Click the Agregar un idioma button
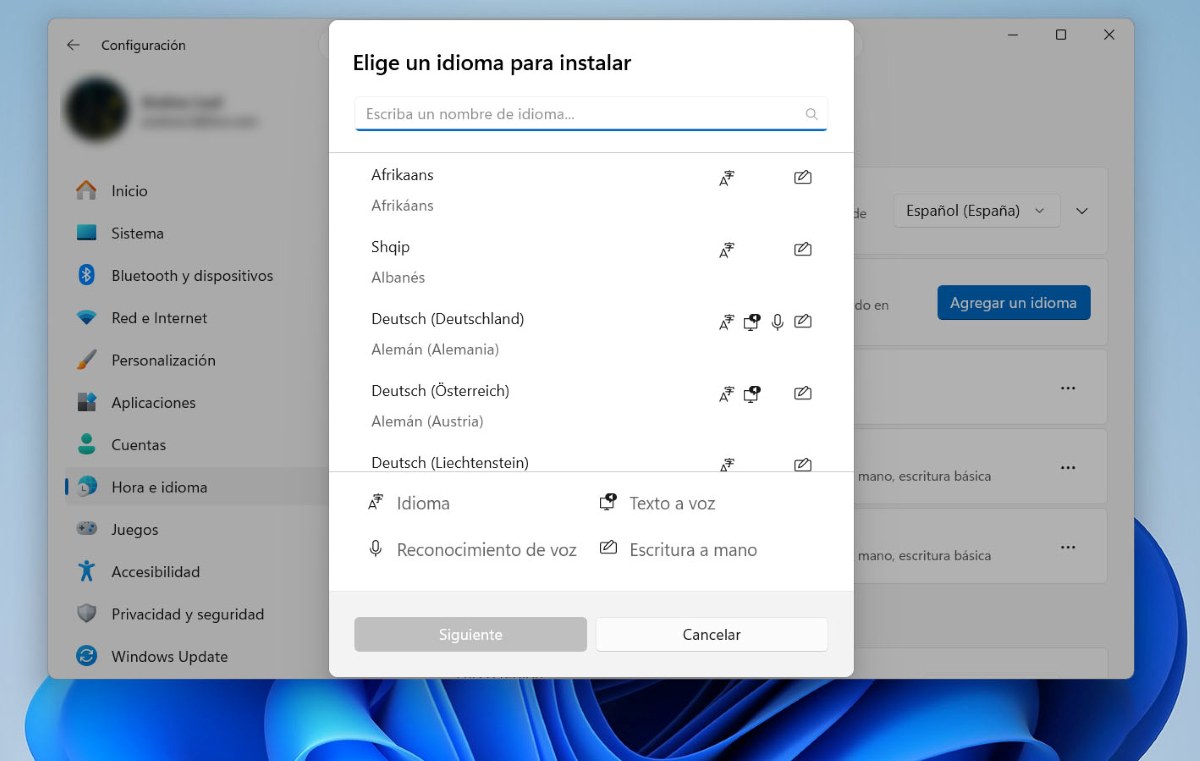Viewport: 1200px width, 761px height. (x=1013, y=302)
